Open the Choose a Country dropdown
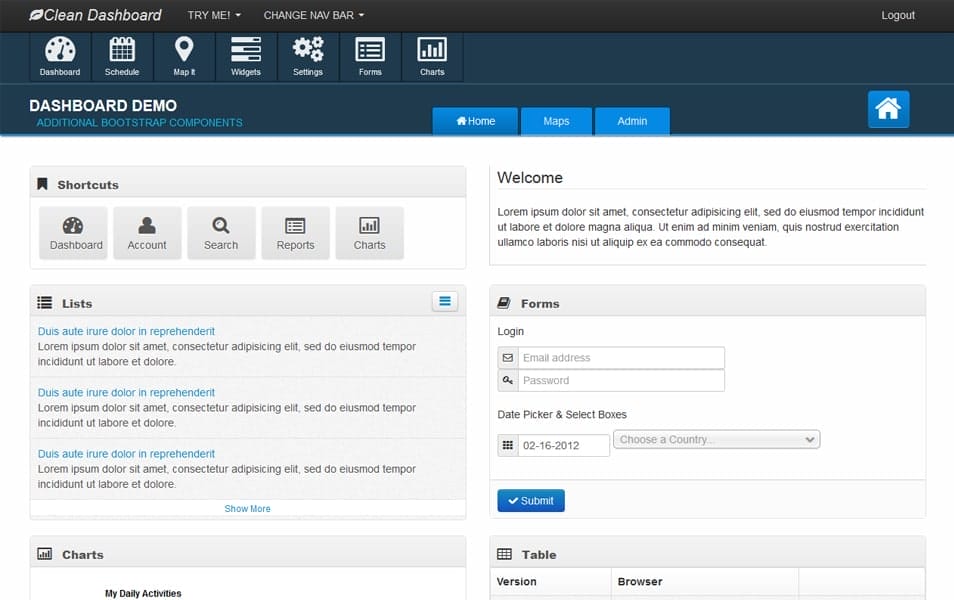This screenshot has width=954, height=600. (716, 439)
